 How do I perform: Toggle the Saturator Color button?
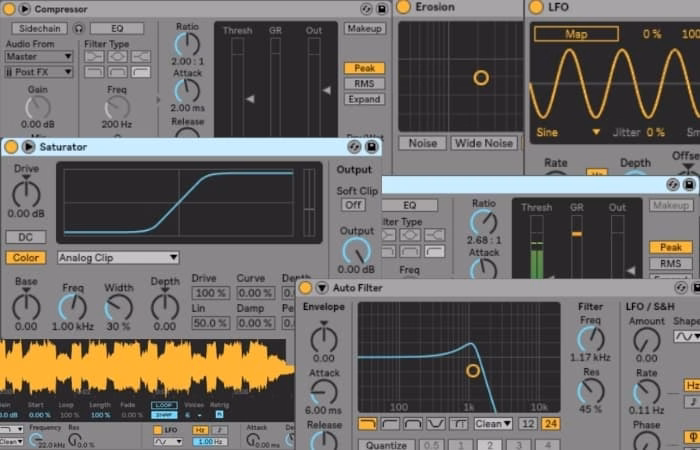25,257
